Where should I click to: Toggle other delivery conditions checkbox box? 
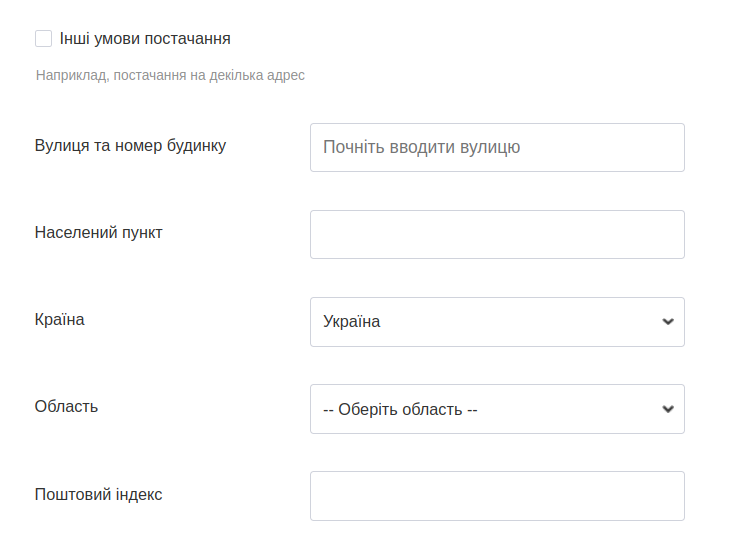click(43, 39)
